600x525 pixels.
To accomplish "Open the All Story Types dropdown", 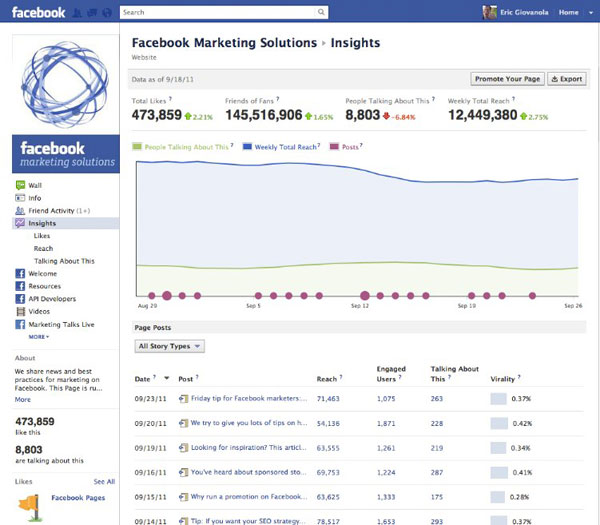I will pyautogui.click(x=170, y=346).
